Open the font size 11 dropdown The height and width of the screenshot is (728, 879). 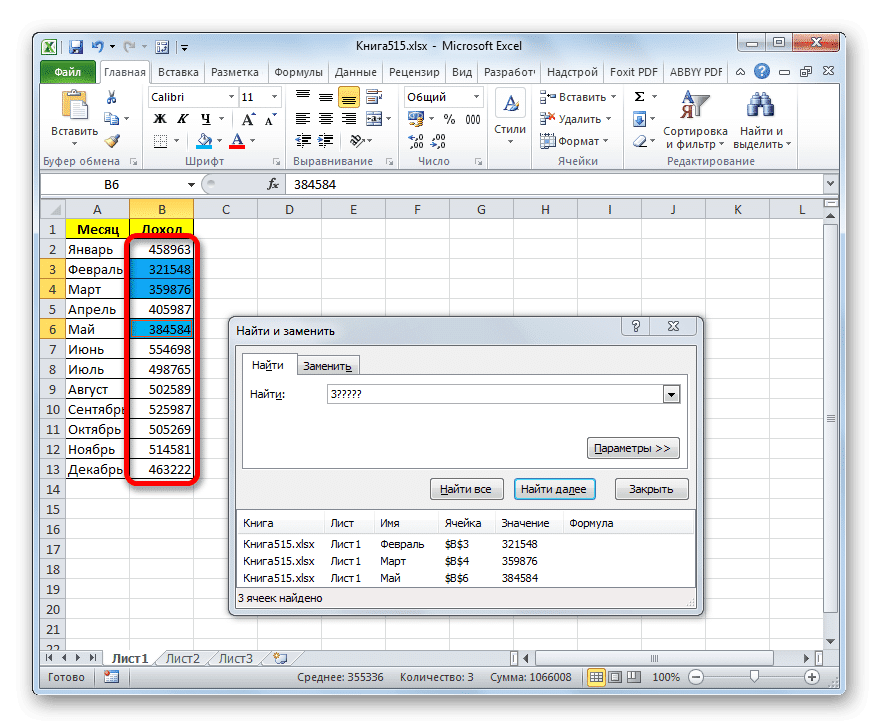[274, 97]
